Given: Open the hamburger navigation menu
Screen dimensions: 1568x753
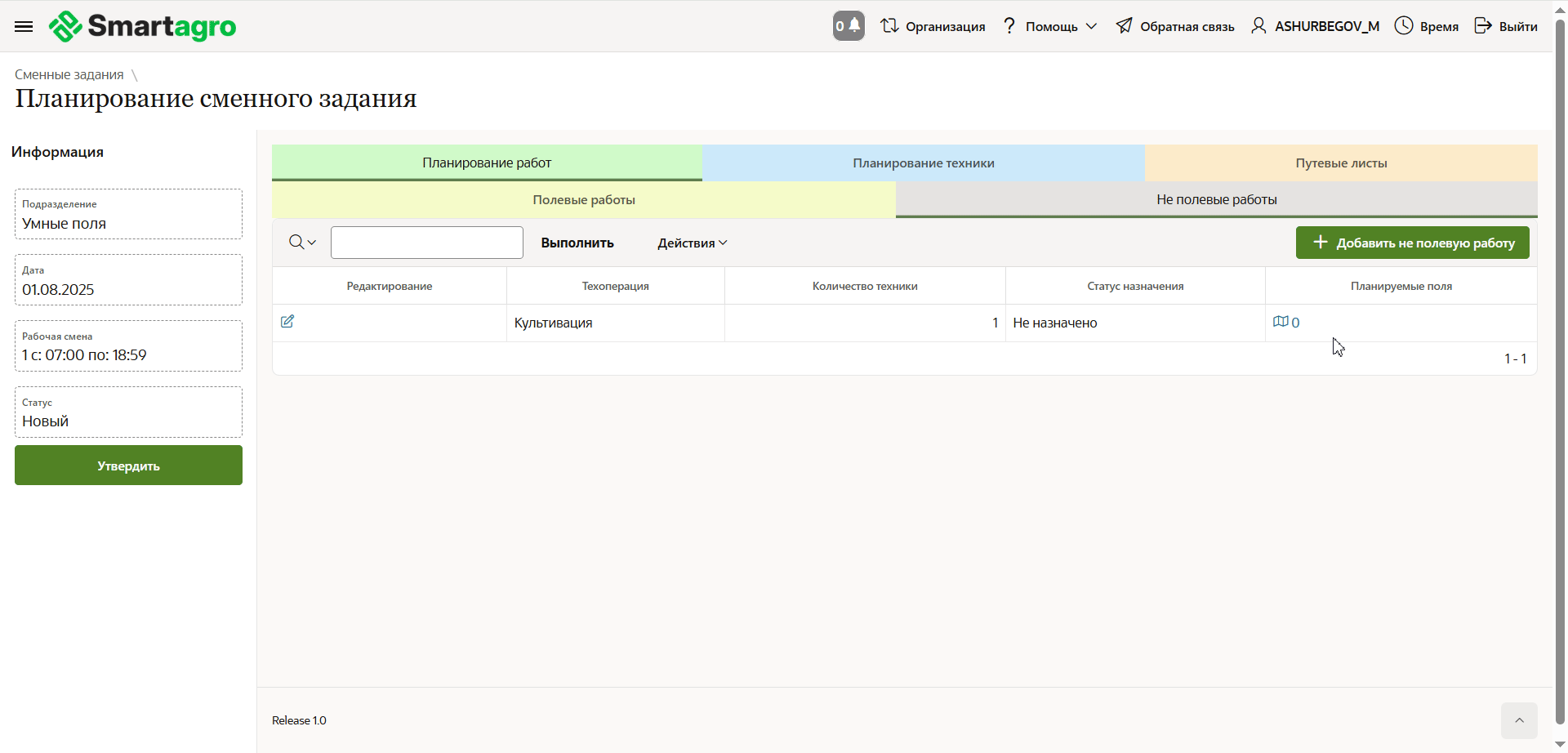Looking at the screenshot, I should (24, 27).
